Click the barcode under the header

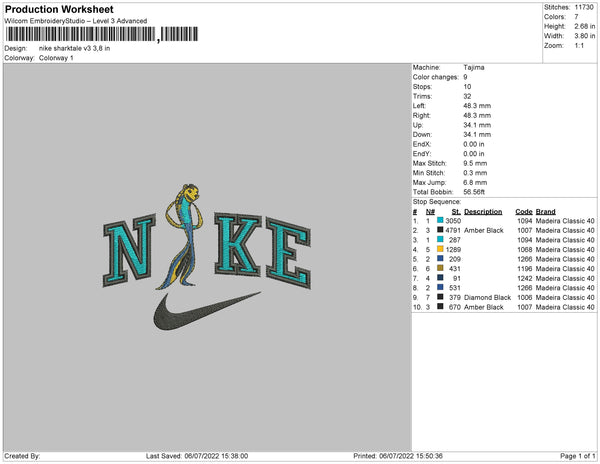[102, 34]
